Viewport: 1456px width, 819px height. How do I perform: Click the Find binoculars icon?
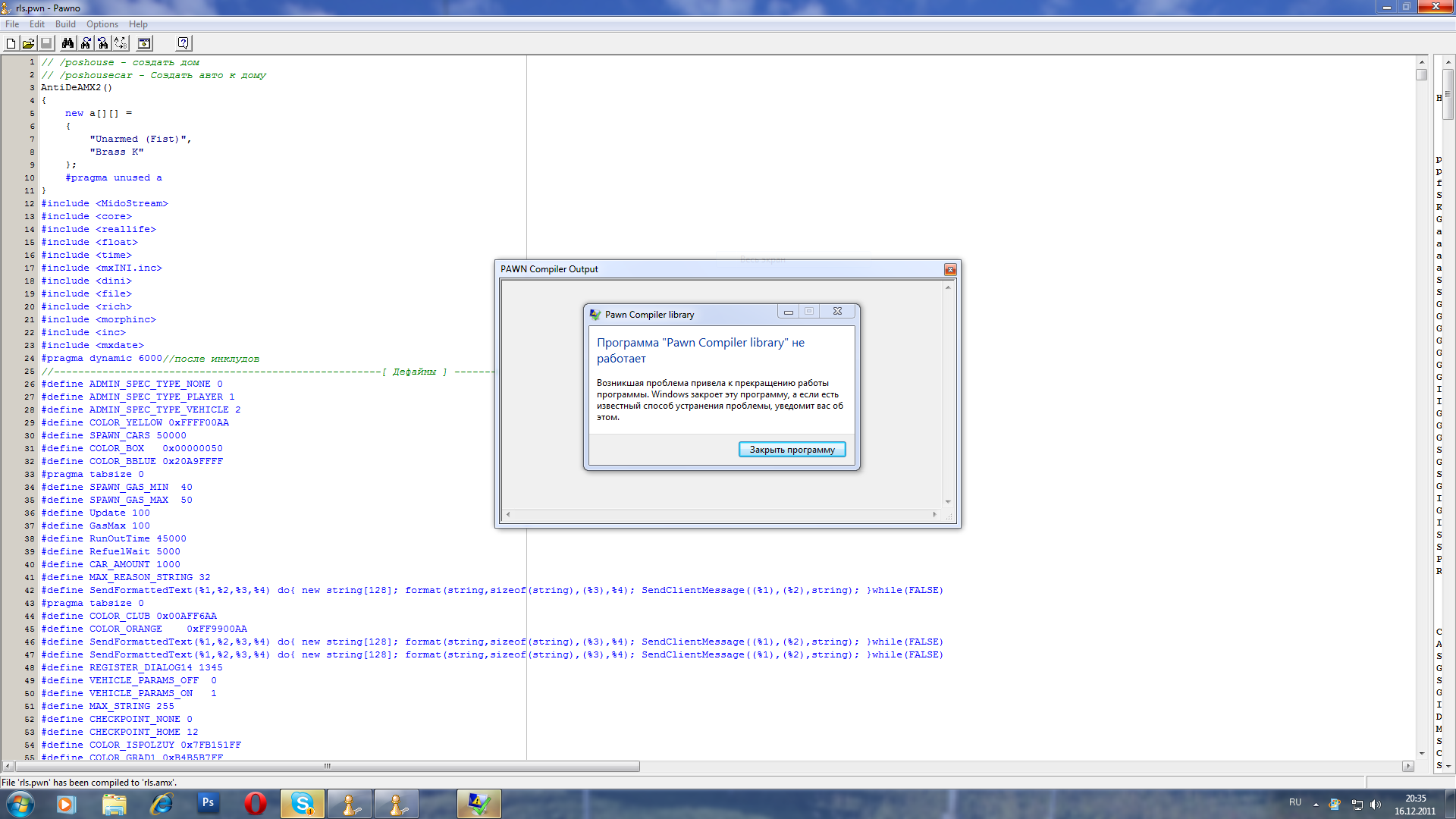pyautogui.click(x=67, y=43)
